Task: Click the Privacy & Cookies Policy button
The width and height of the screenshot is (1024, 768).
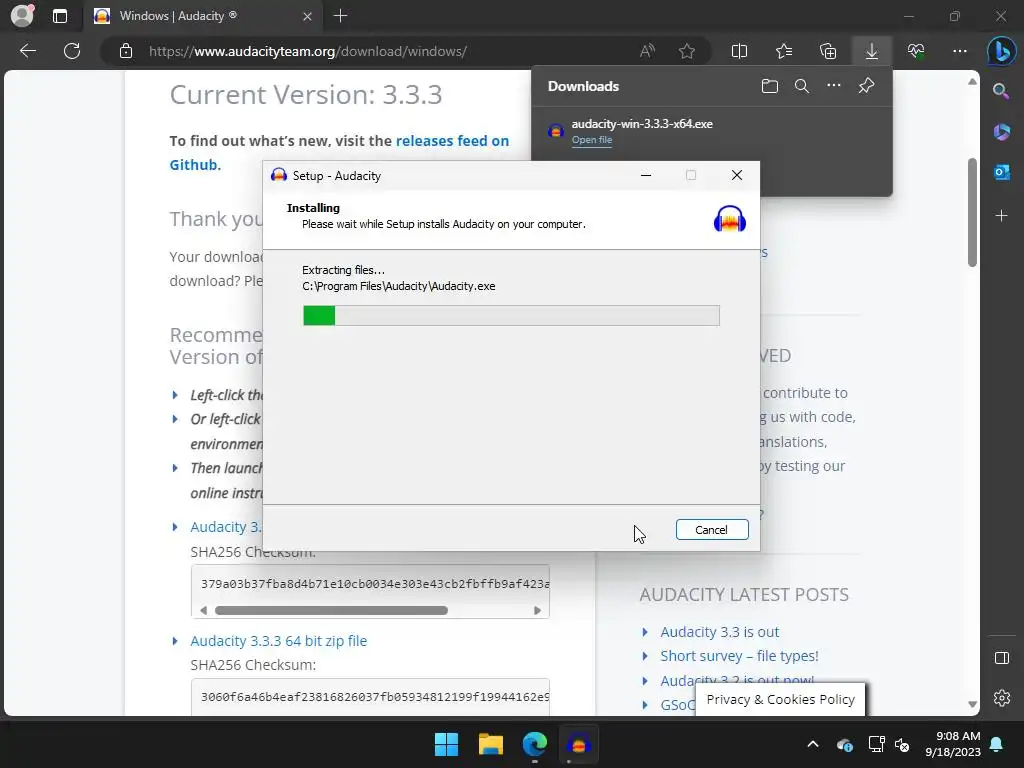Action: [x=780, y=699]
